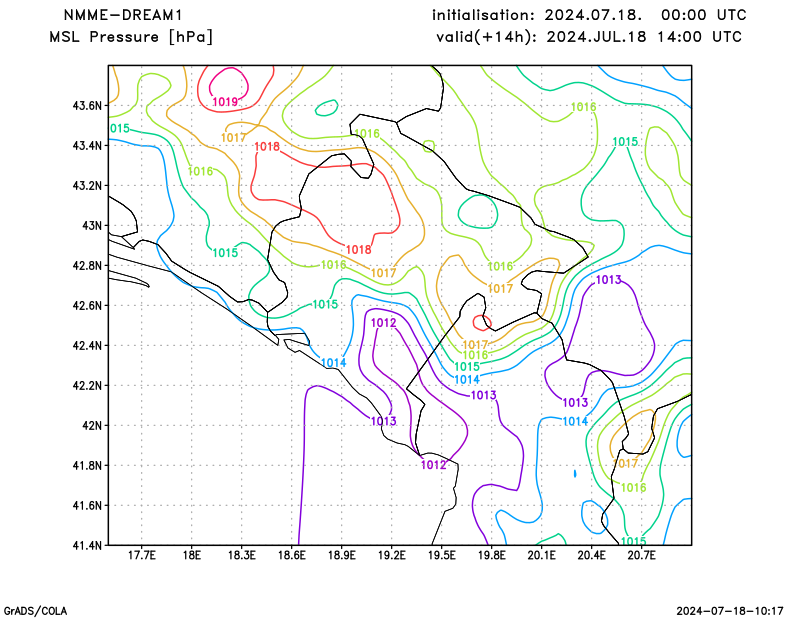This screenshot has height=618, width=800.
Task: Click the NMME-DREAM1 model title
Action: [x=123, y=15]
